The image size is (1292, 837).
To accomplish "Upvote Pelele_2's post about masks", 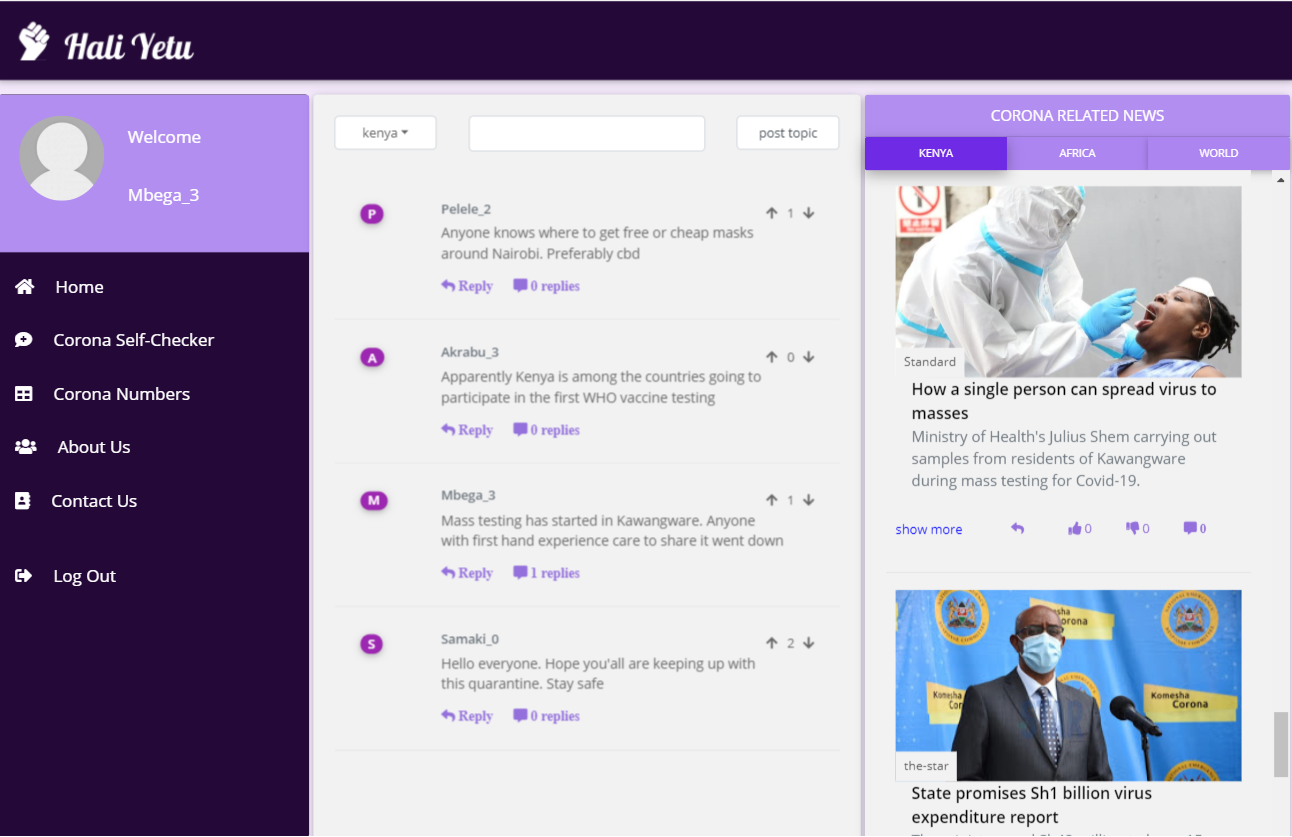I will point(772,213).
